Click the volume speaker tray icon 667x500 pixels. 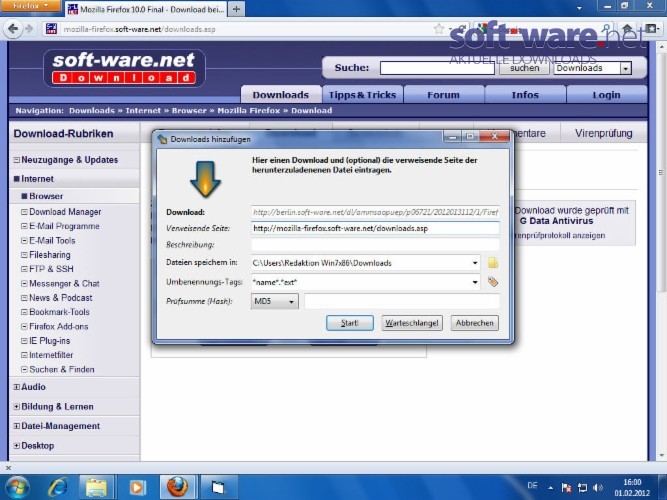[x=598, y=488]
